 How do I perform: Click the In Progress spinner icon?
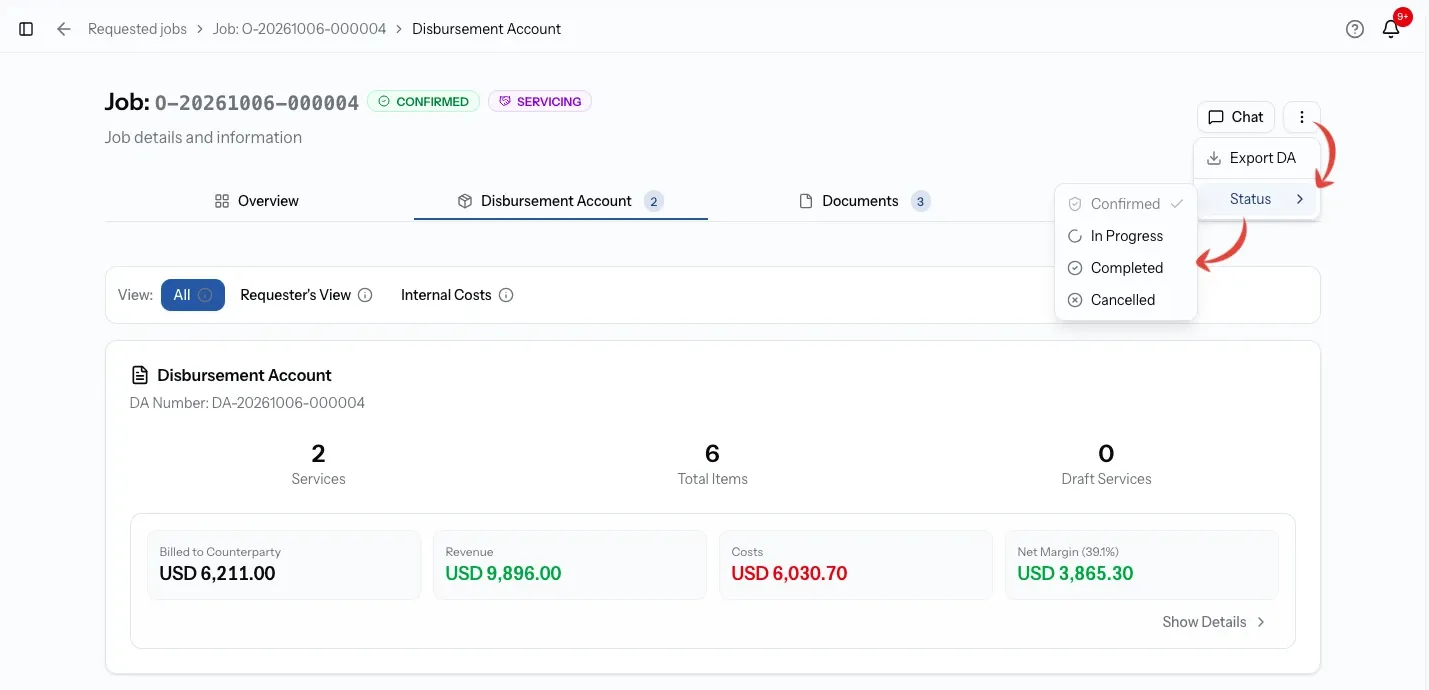(x=1075, y=236)
